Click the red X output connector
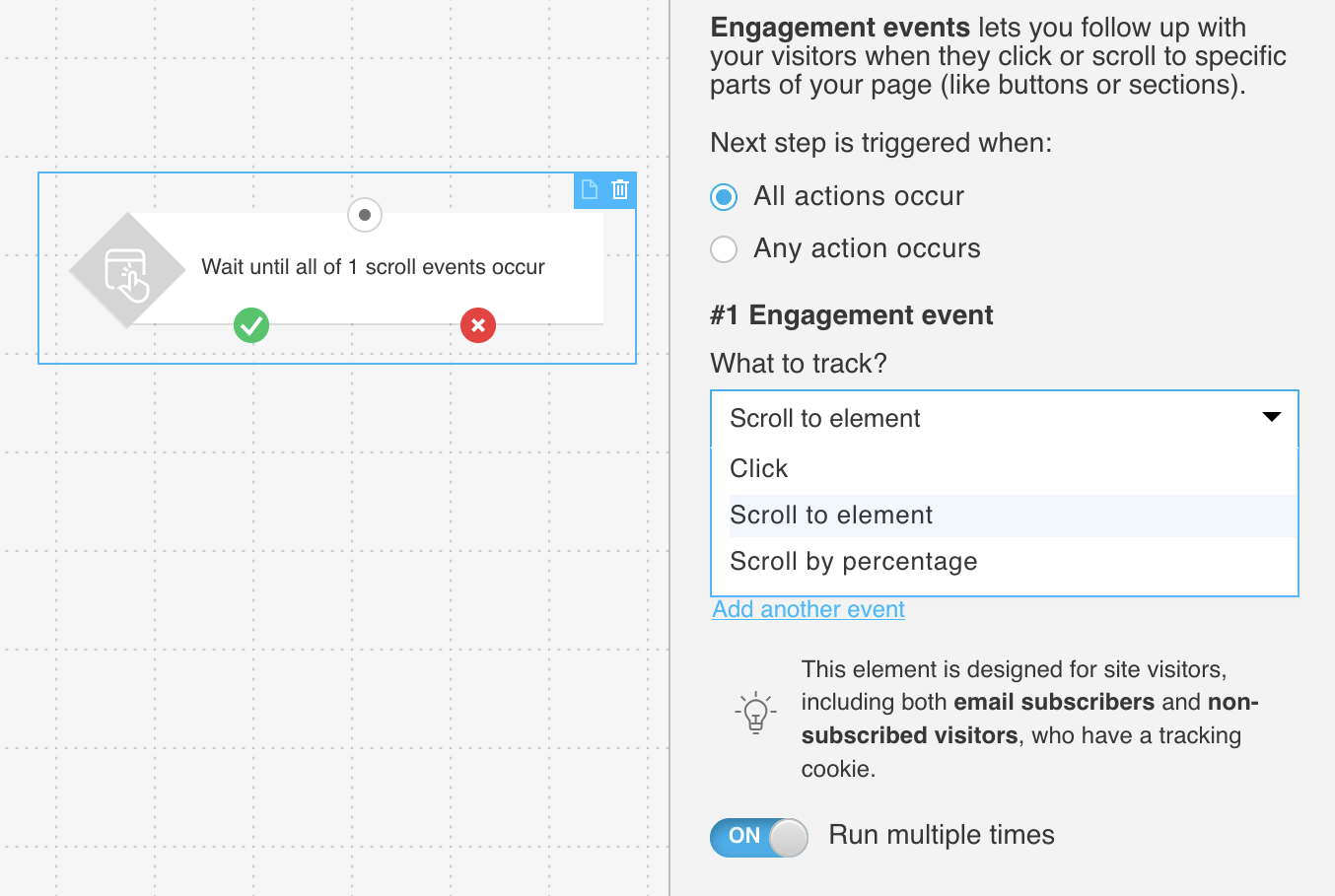The image size is (1335, 896). point(478,325)
